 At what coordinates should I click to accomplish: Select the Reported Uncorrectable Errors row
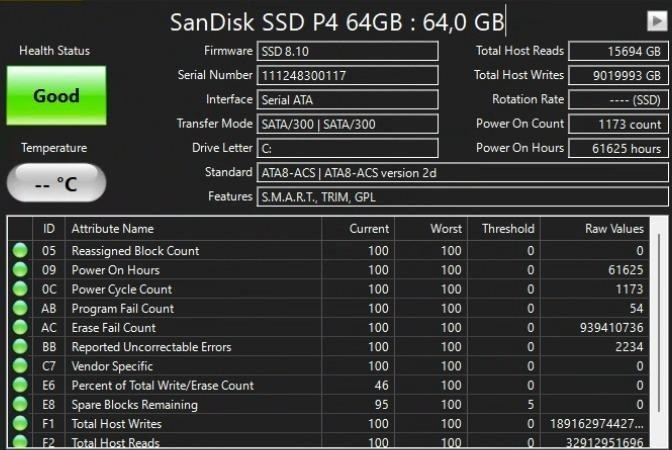(x=328, y=347)
